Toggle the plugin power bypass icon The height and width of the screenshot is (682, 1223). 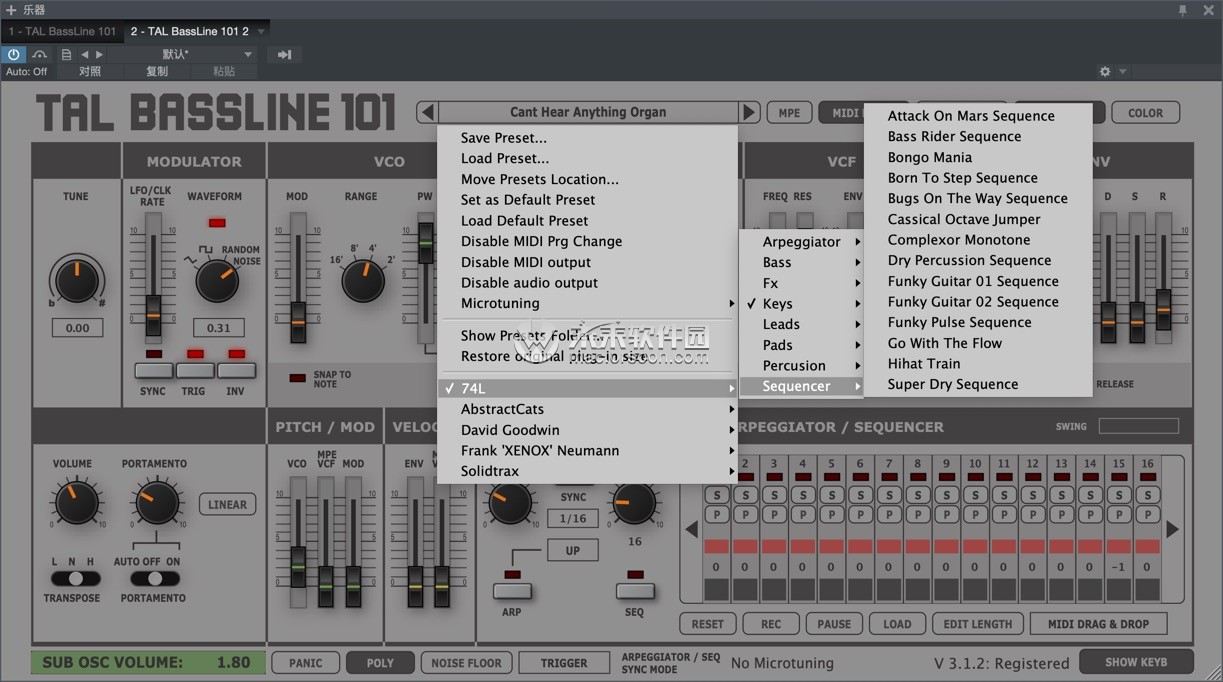14,54
